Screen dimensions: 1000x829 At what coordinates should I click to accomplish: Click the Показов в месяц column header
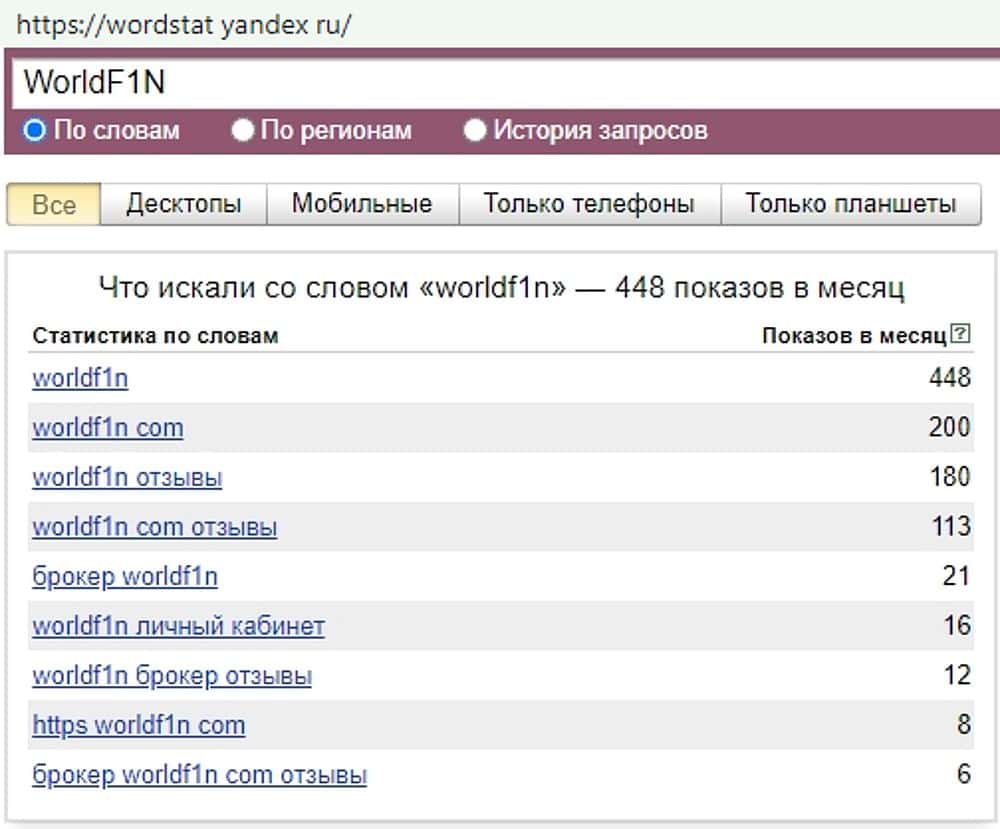(x=854, y=336)
